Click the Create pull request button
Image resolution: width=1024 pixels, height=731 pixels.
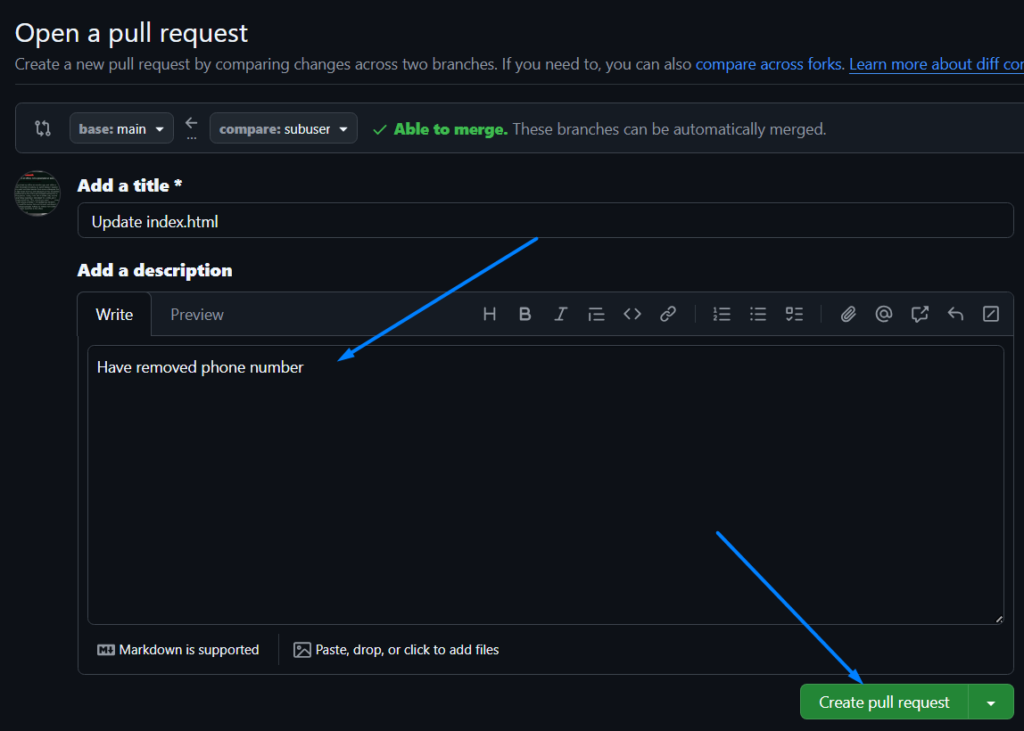884,702
